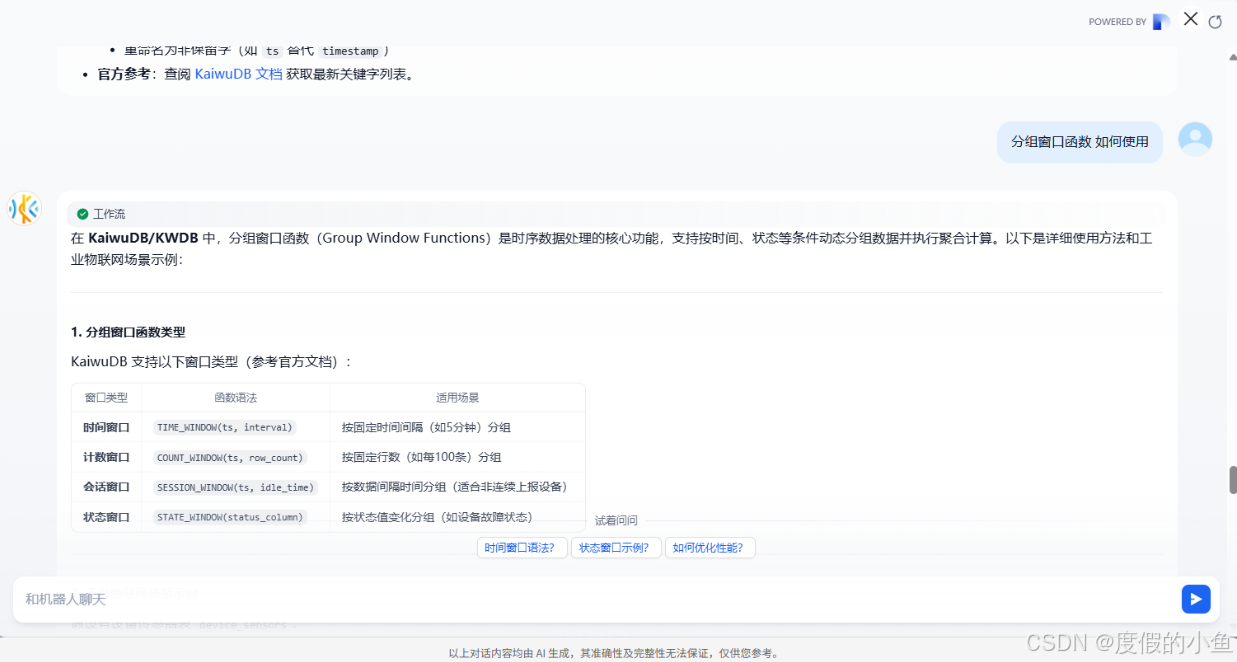Click the TIME_WINDOW(ts, interval) code snippet
Screen dimensions: 1237x662
pyautogui.click(x=225, y=427)
